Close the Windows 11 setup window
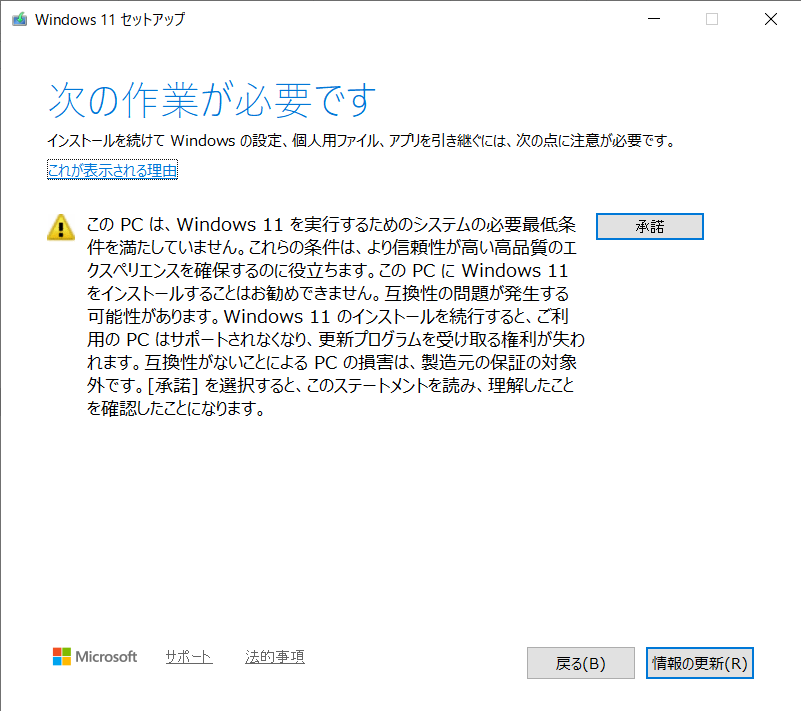 770,19
